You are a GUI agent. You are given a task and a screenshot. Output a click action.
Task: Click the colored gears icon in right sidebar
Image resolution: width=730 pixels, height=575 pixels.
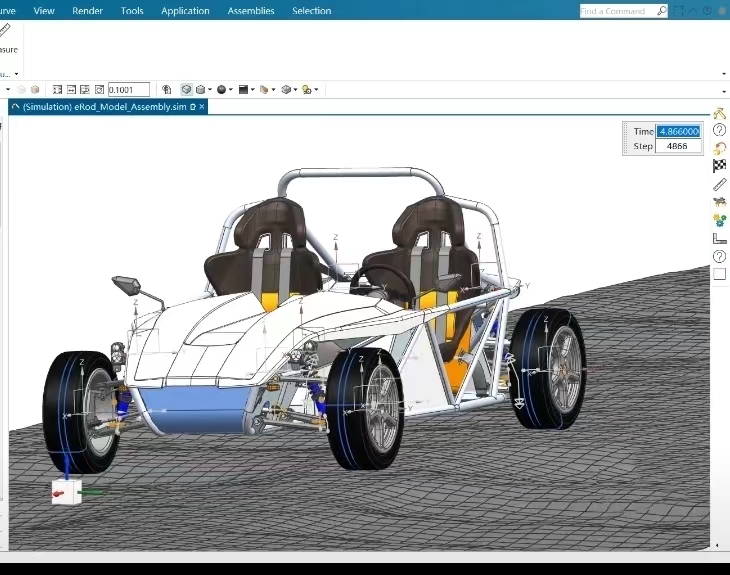[x=719, y=220]
